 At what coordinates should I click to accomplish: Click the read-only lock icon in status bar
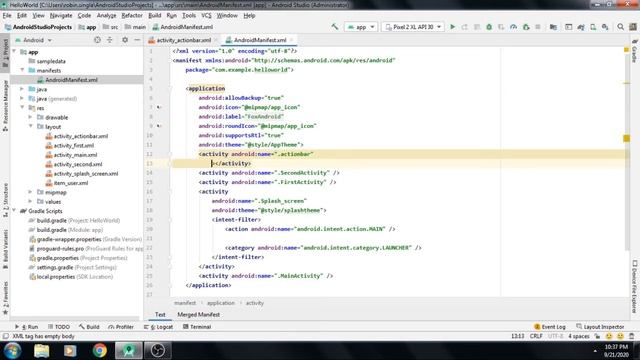(597, 336)
